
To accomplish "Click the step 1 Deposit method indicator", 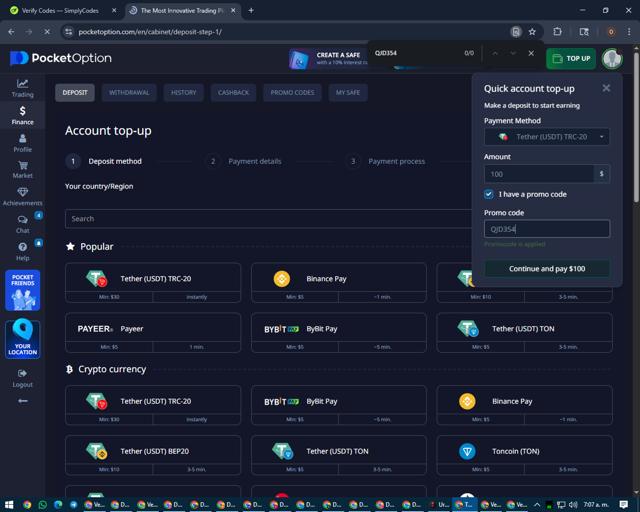I will tap(104, 161).
